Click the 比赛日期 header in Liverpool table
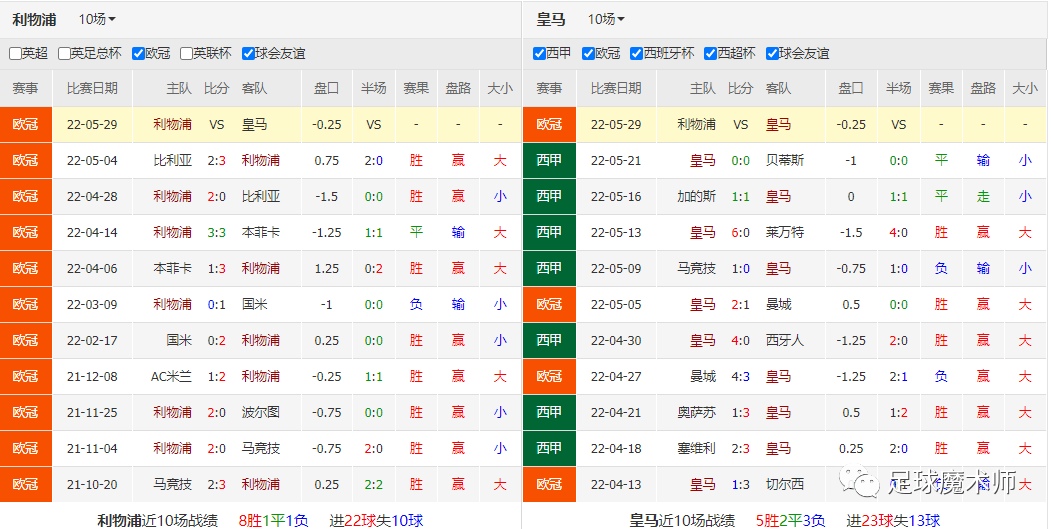This screenshot has height=529, width=1051. tap(92, 88)
